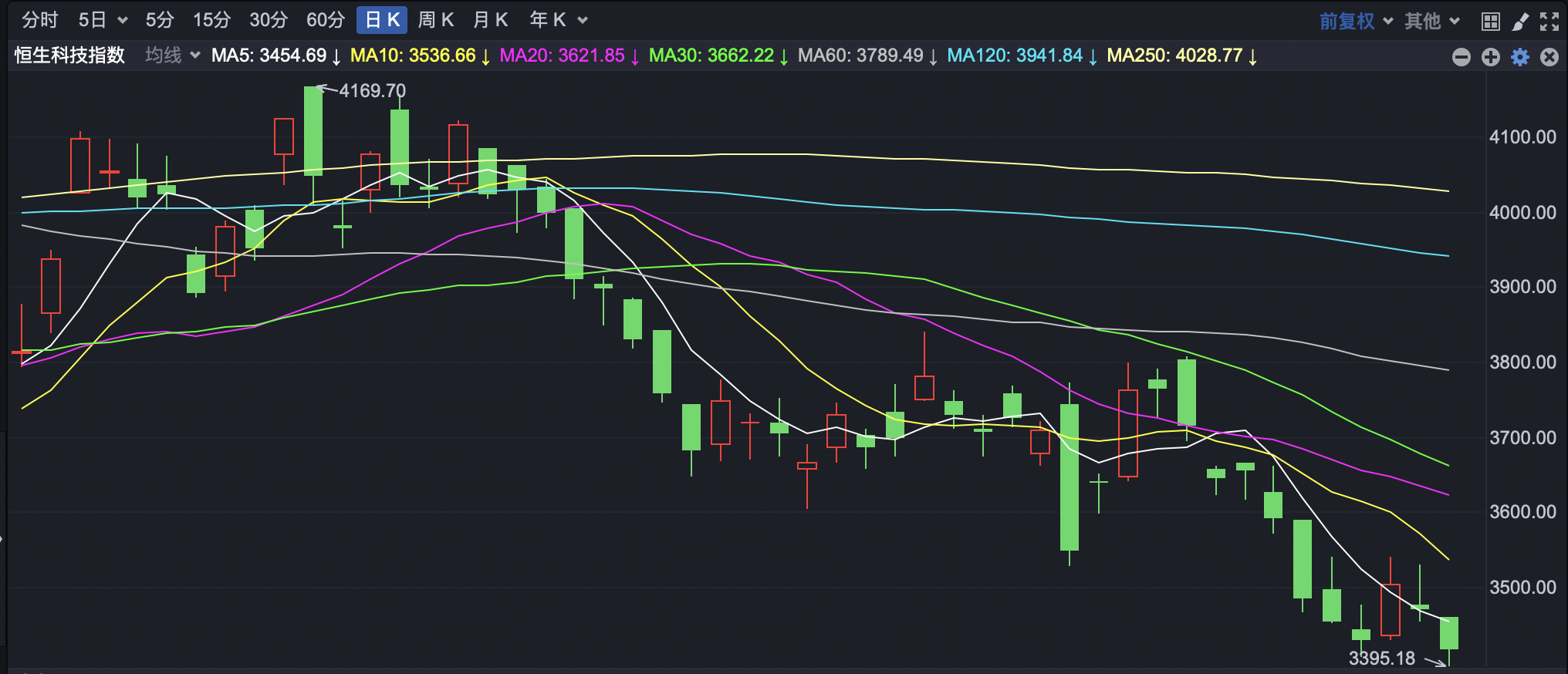Screen dimensions: 1568x674
Task: Select the 月K monthly candlestick tab
Action: pos(491,20)
